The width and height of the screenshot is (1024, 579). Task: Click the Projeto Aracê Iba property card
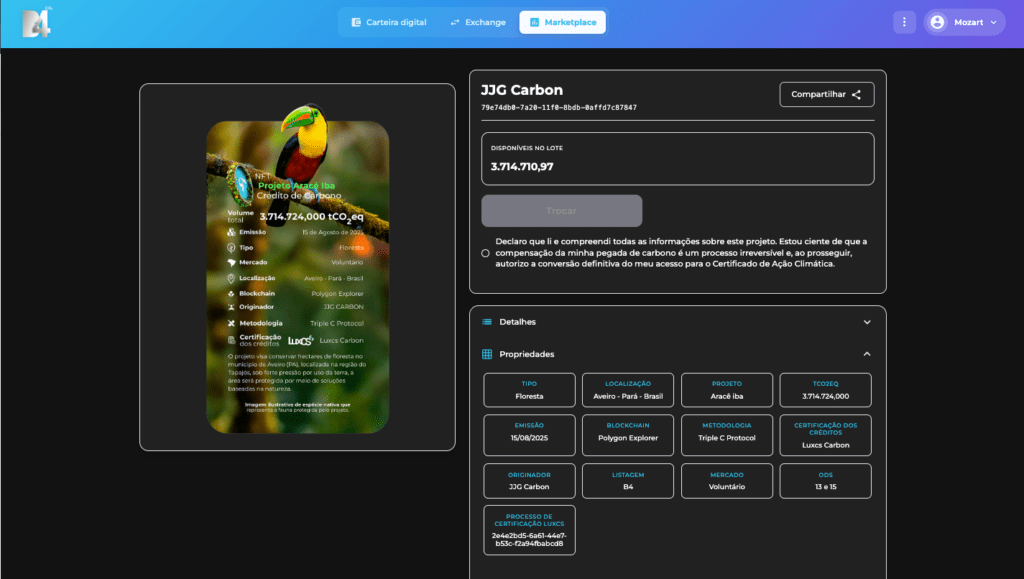click(x=727, y=390)
